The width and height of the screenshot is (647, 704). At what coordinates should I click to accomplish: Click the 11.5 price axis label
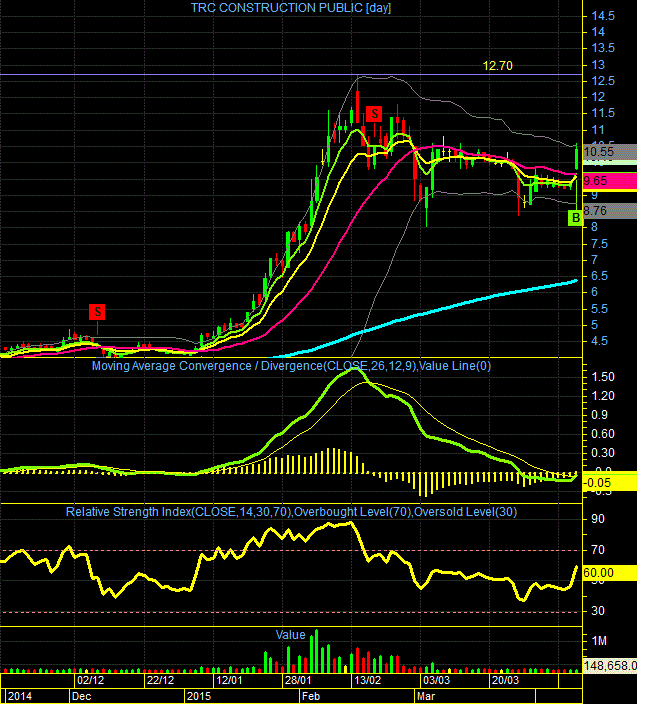pos(603,113)
